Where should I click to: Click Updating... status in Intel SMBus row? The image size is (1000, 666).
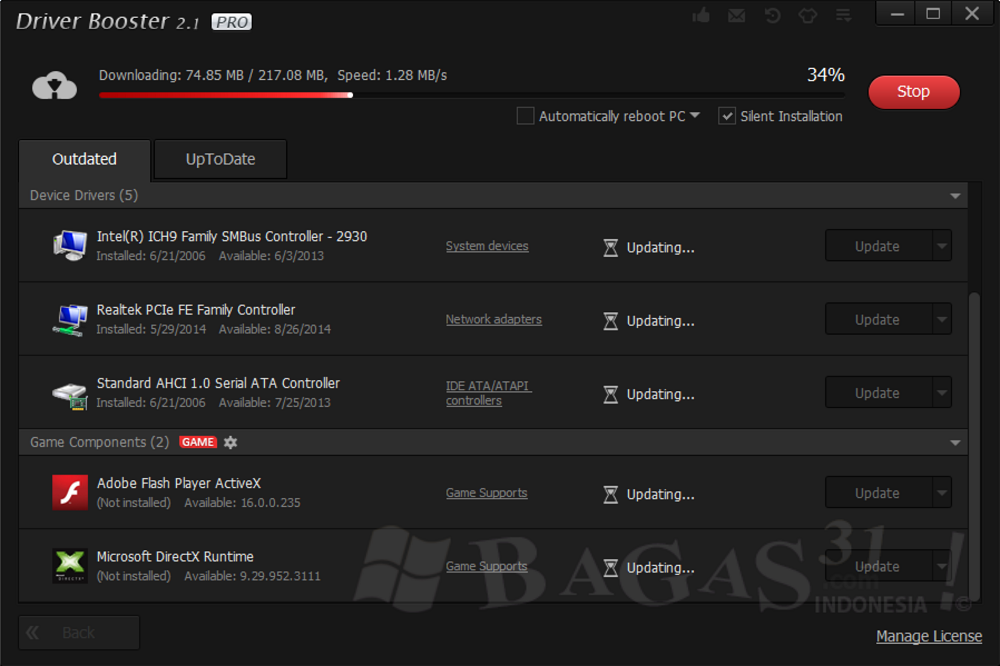pos(660,248)
